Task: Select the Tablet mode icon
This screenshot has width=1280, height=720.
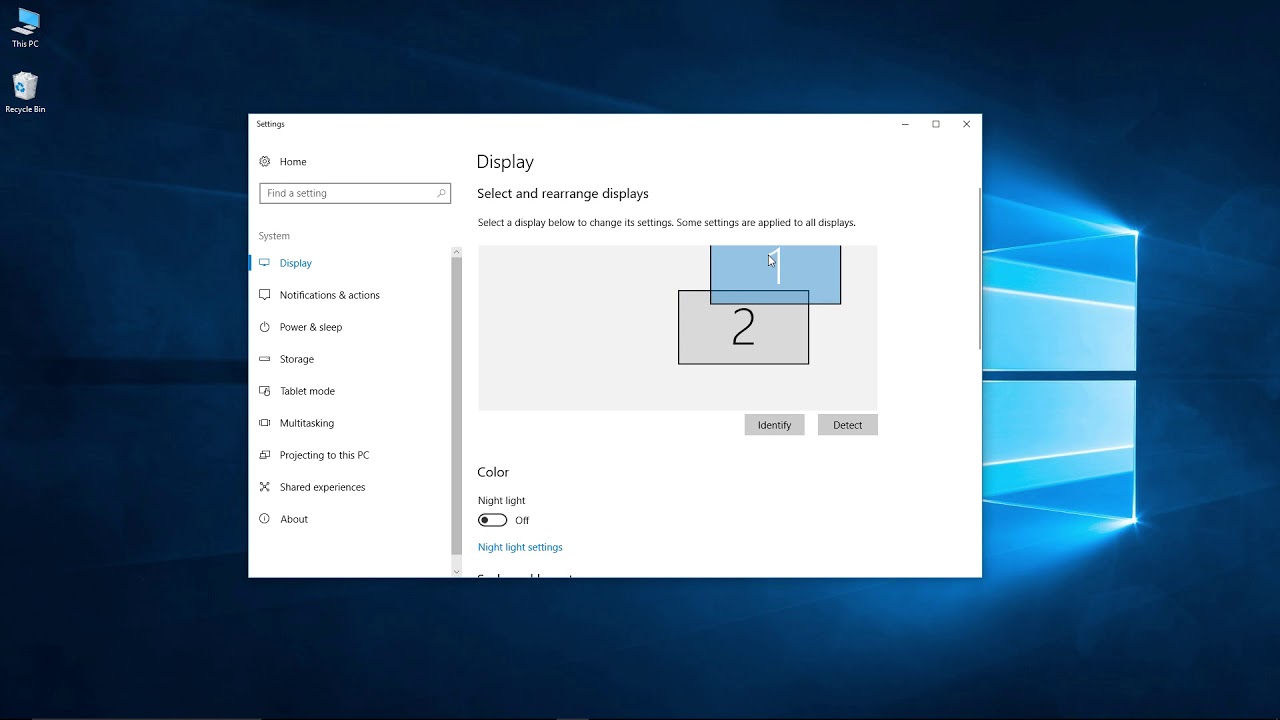Action: coord(264,391)
